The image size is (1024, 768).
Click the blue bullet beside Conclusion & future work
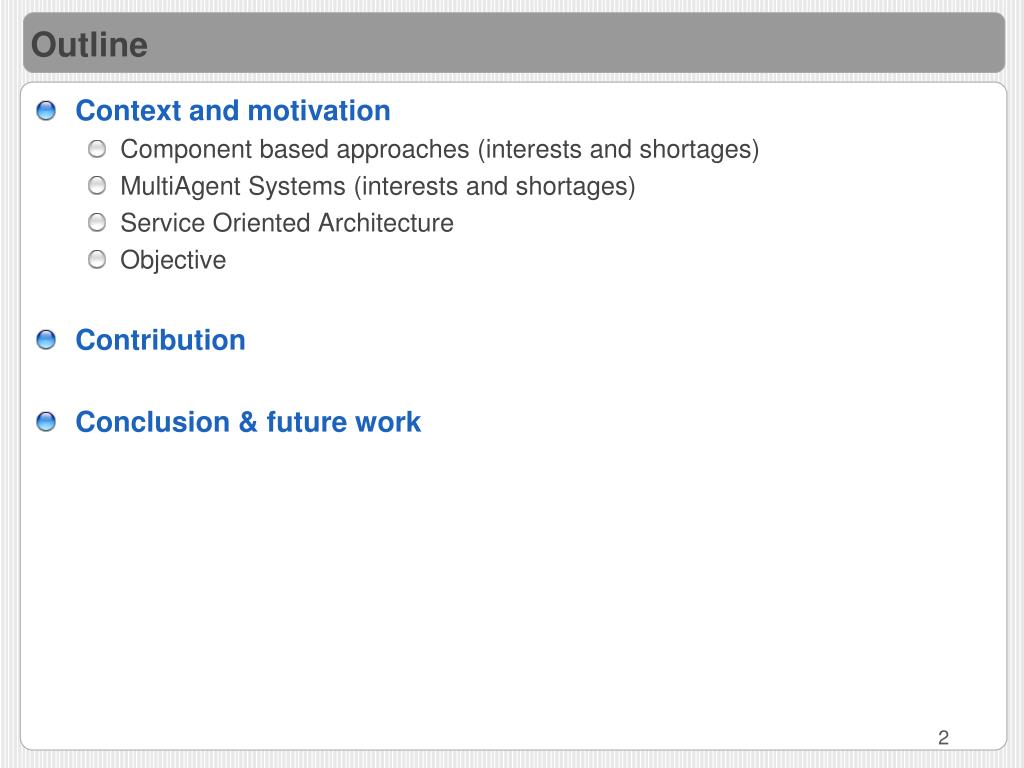(x=46, y=422)
